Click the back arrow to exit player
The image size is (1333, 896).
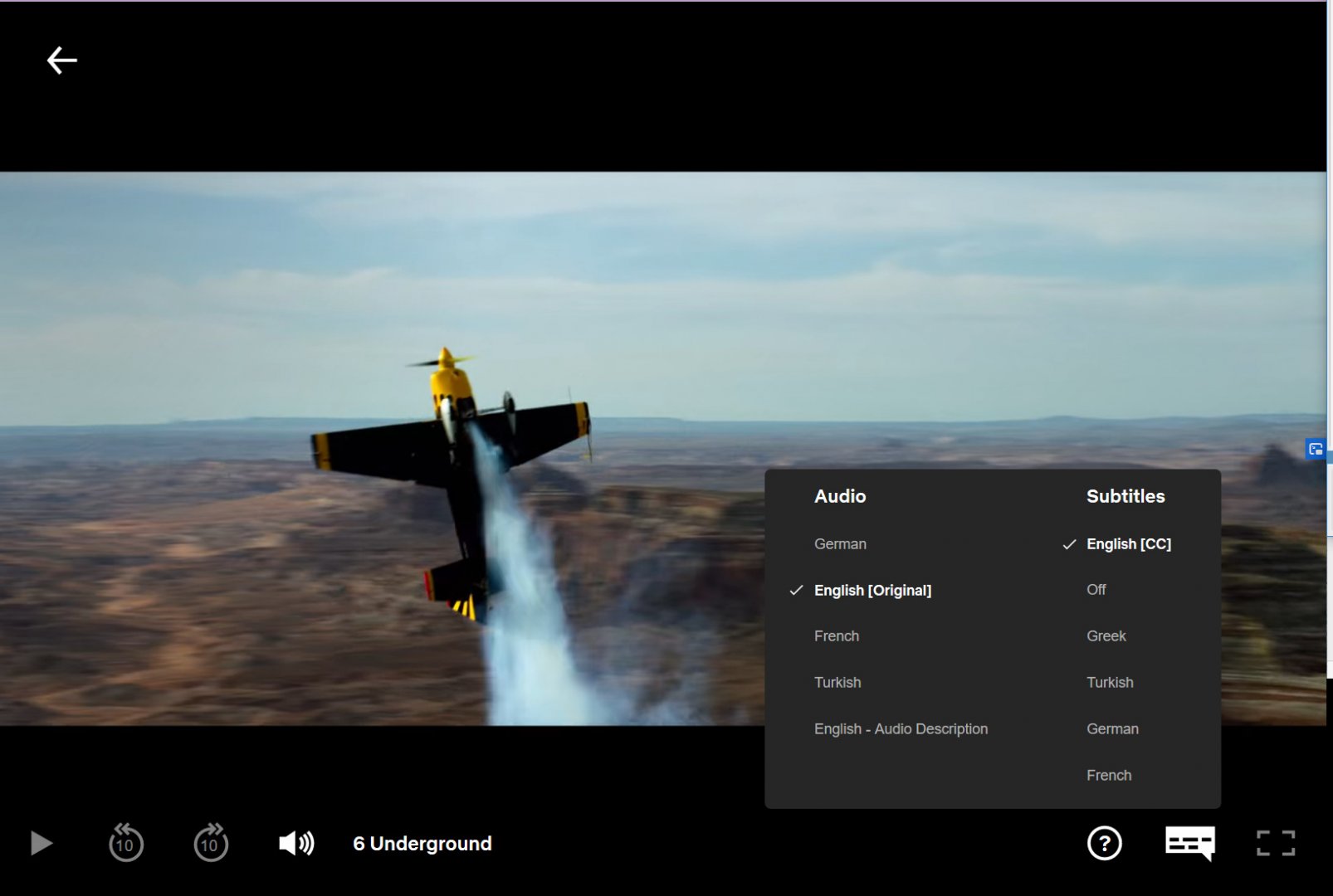click(61, 61)
